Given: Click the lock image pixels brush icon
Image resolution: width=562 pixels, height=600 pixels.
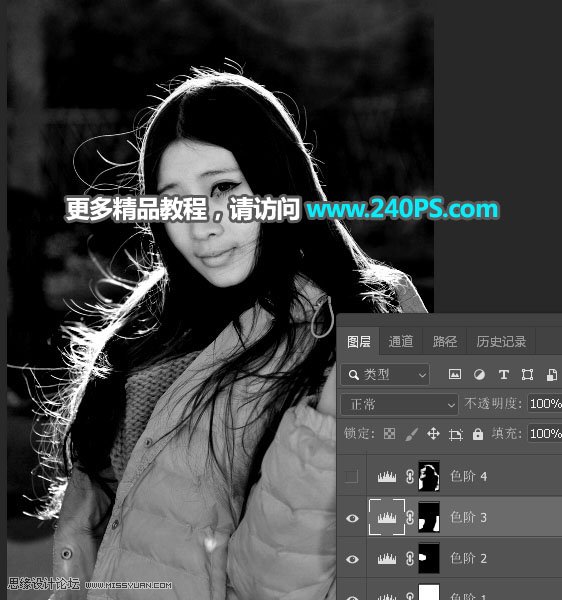Looking at the screenshot, I should pos(411,434).
